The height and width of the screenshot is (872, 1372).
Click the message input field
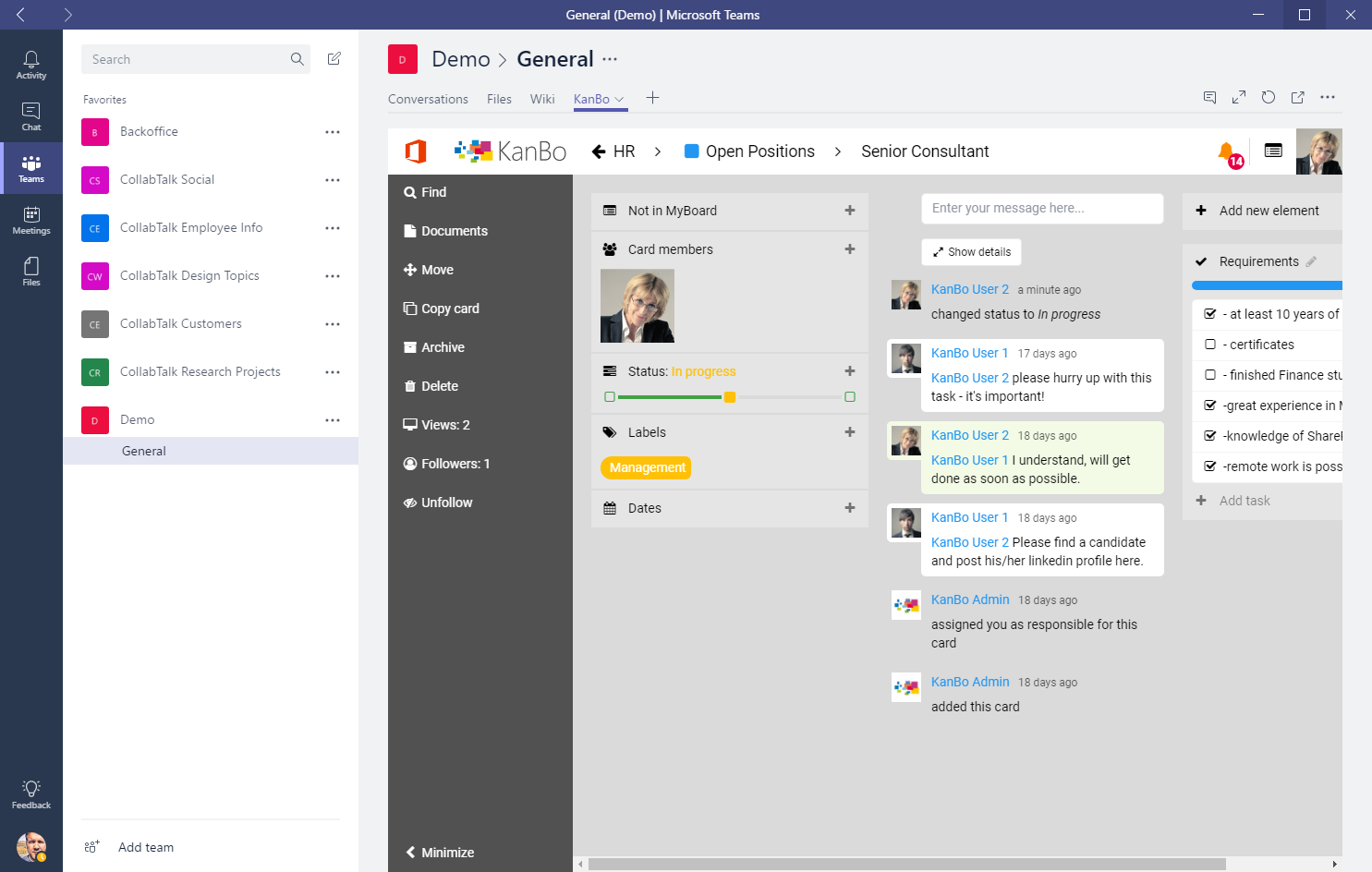click(x=1042, y=209)
